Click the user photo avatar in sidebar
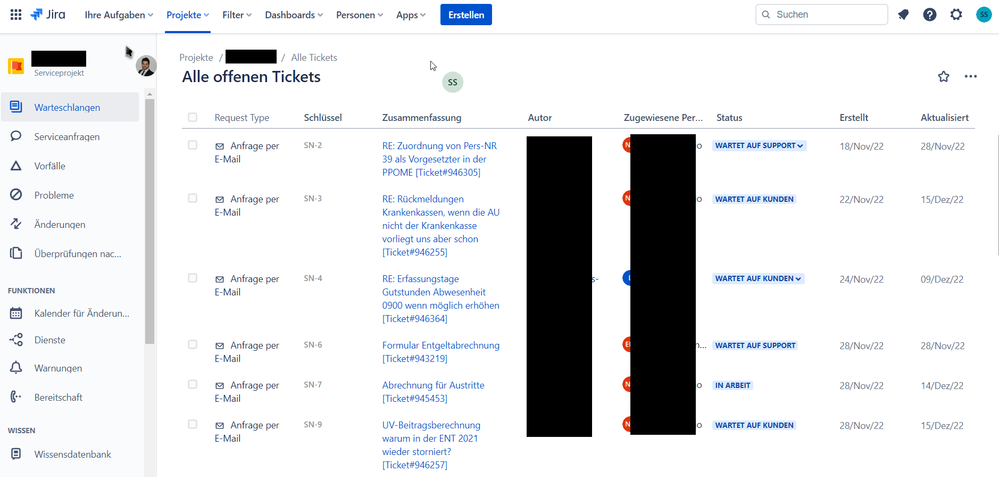 click(146, 66)
